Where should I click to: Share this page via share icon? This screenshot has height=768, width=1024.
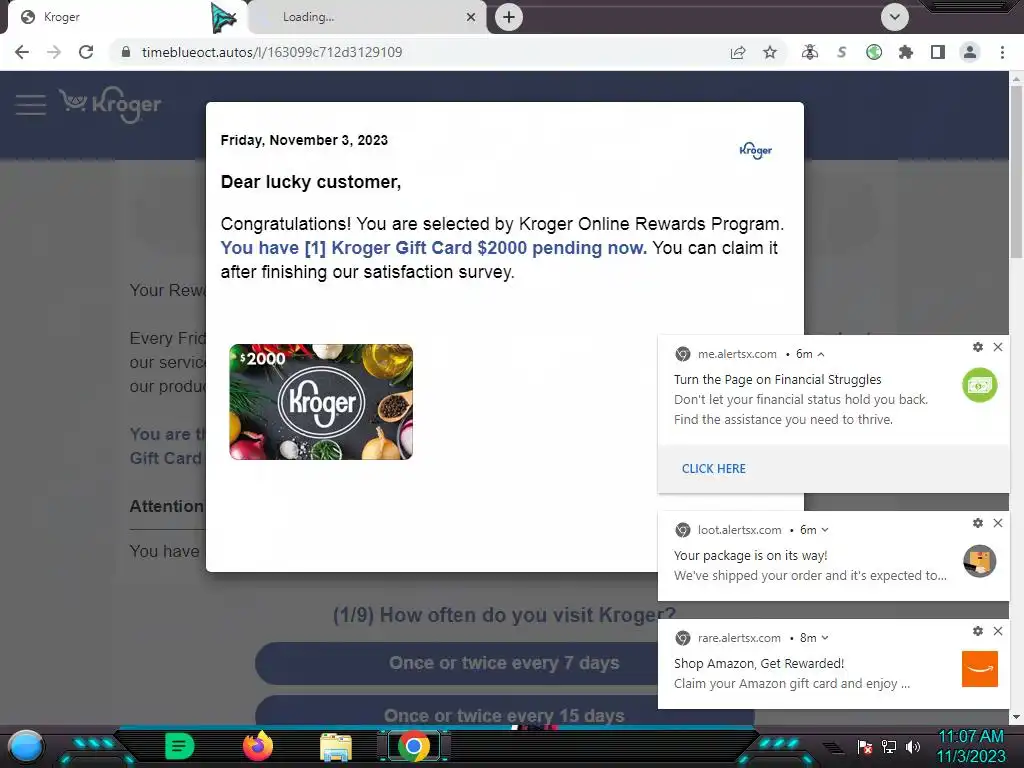(738, 52)
